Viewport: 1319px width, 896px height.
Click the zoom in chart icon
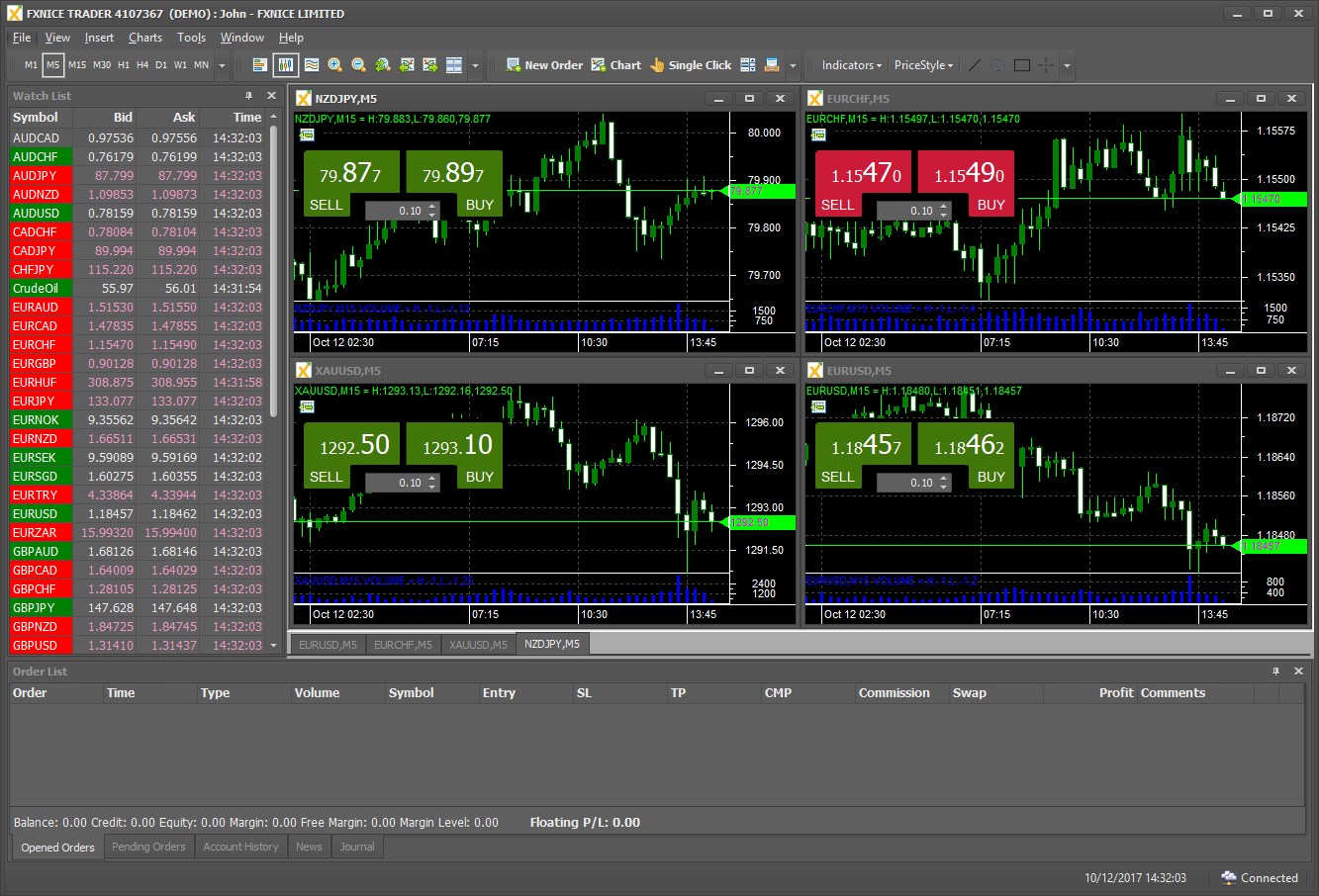(335, 65)
